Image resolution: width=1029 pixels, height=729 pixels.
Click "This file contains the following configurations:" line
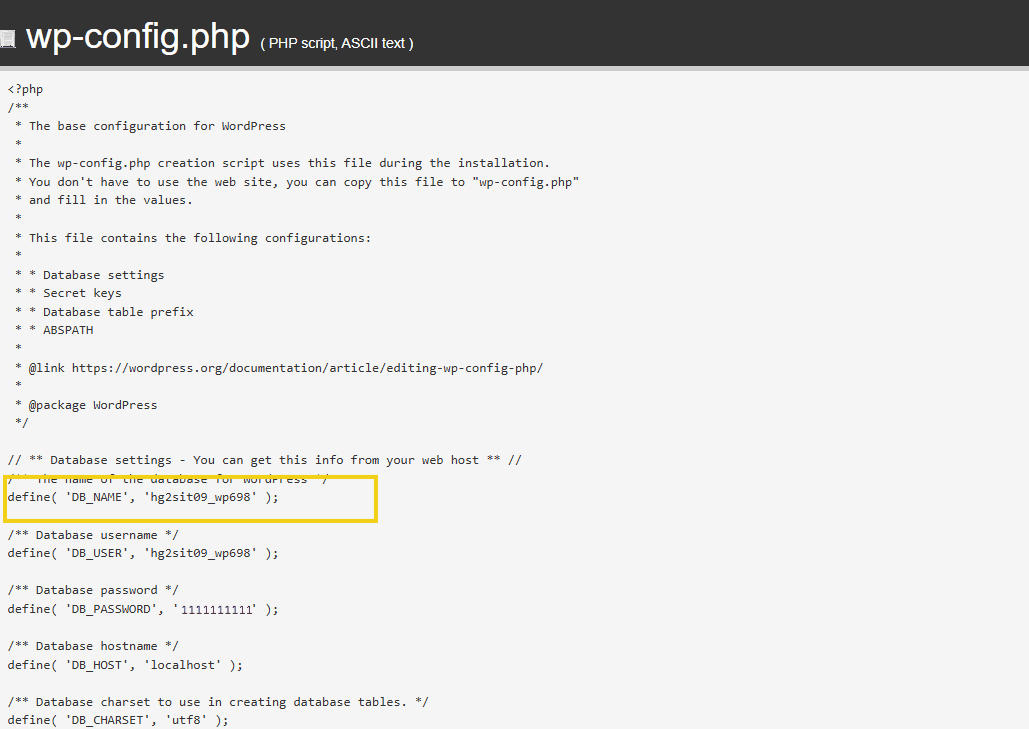(193, 238)
